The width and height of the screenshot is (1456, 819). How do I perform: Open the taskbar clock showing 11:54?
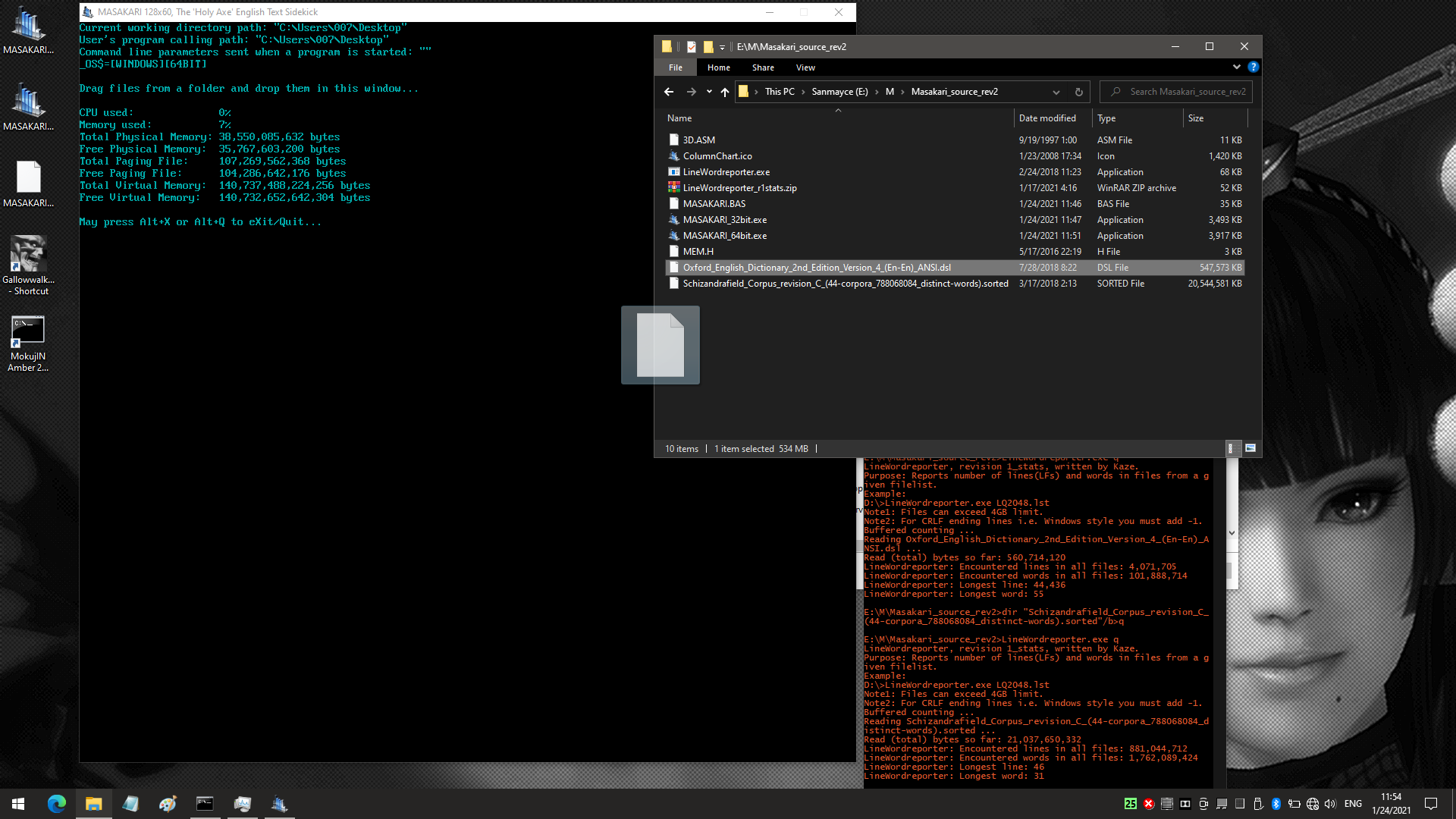pos(1391,804)
